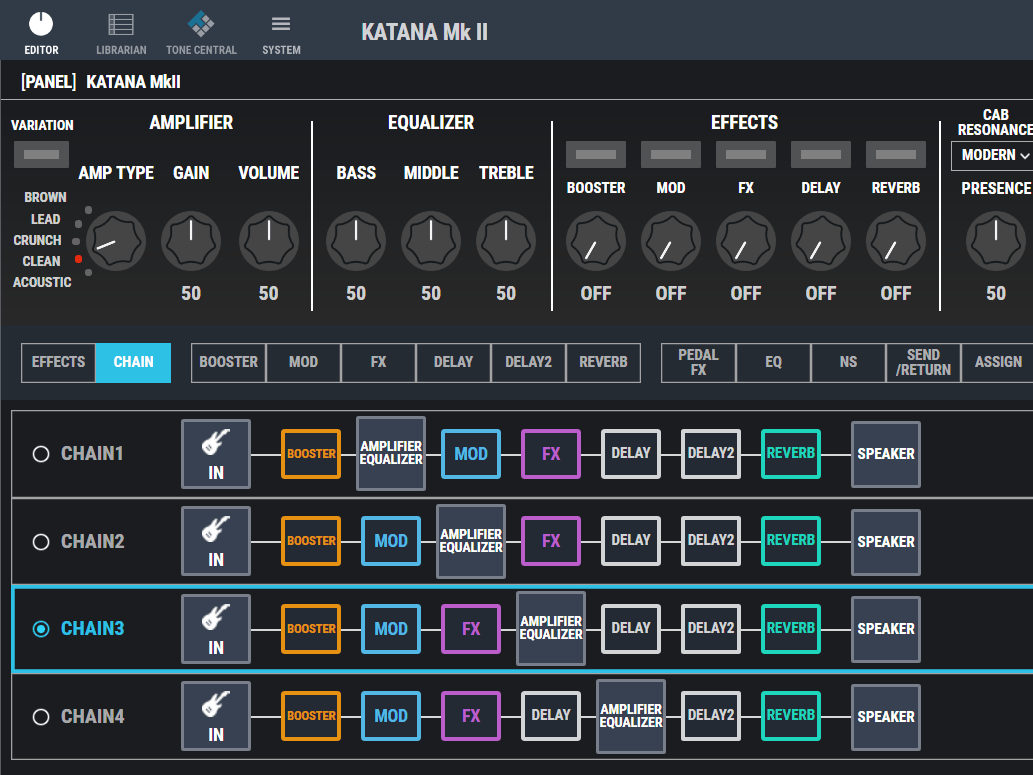Open the FX settings tab

378,362
